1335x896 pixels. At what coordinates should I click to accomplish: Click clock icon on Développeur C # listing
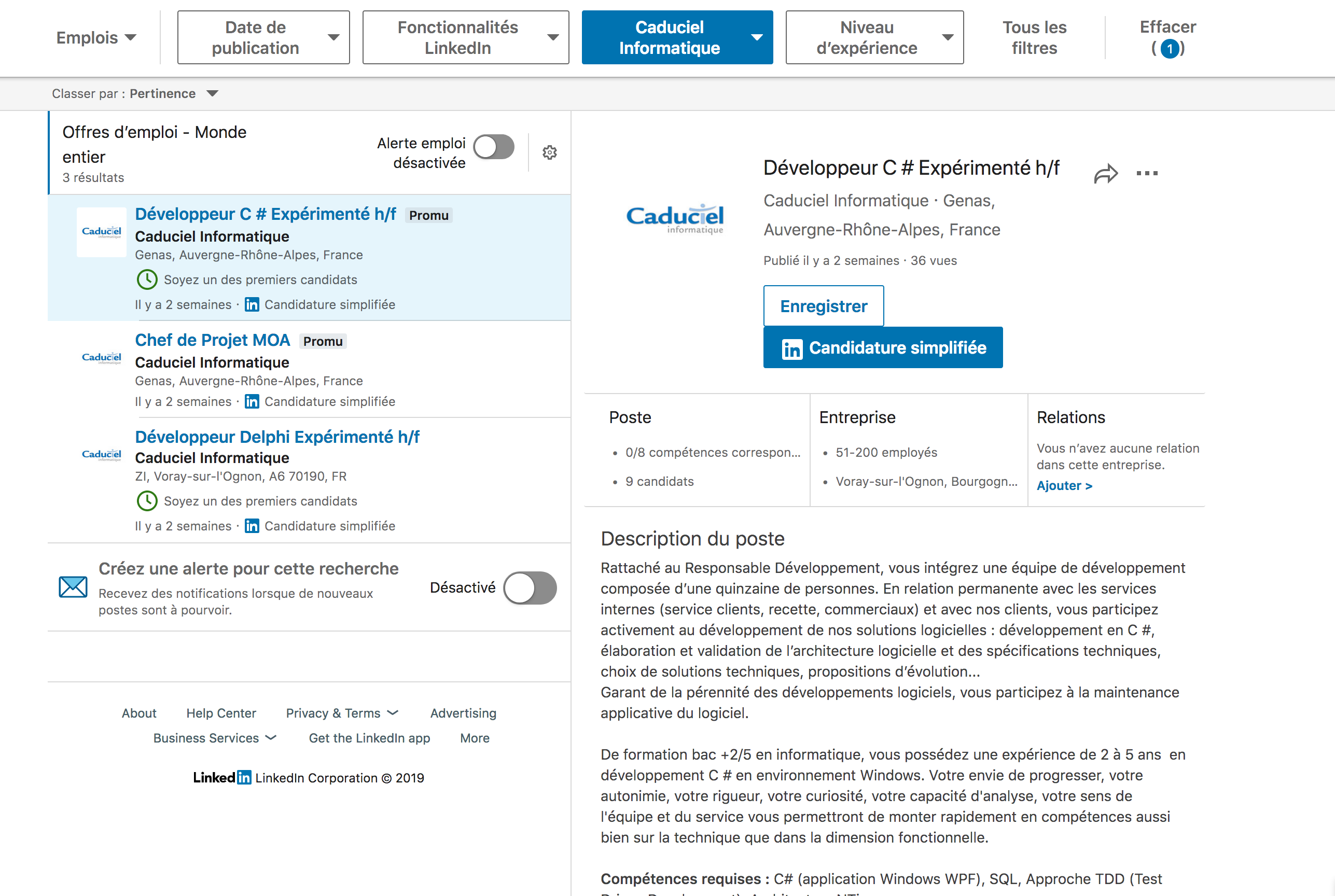click(147, 279)
